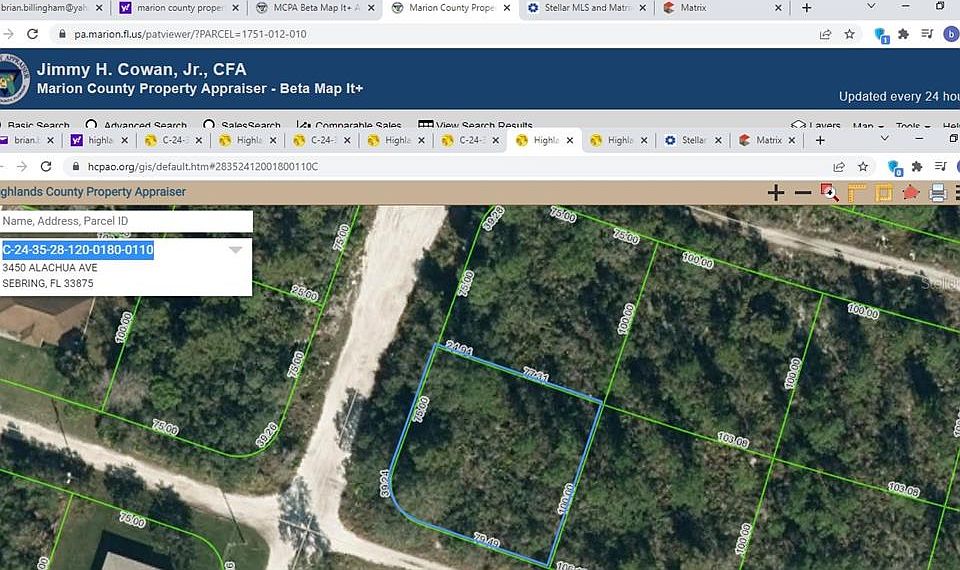Switch to Stellar tab in hcpao.org window
This screenshot has height=570, width=960.
coord(688,140)
